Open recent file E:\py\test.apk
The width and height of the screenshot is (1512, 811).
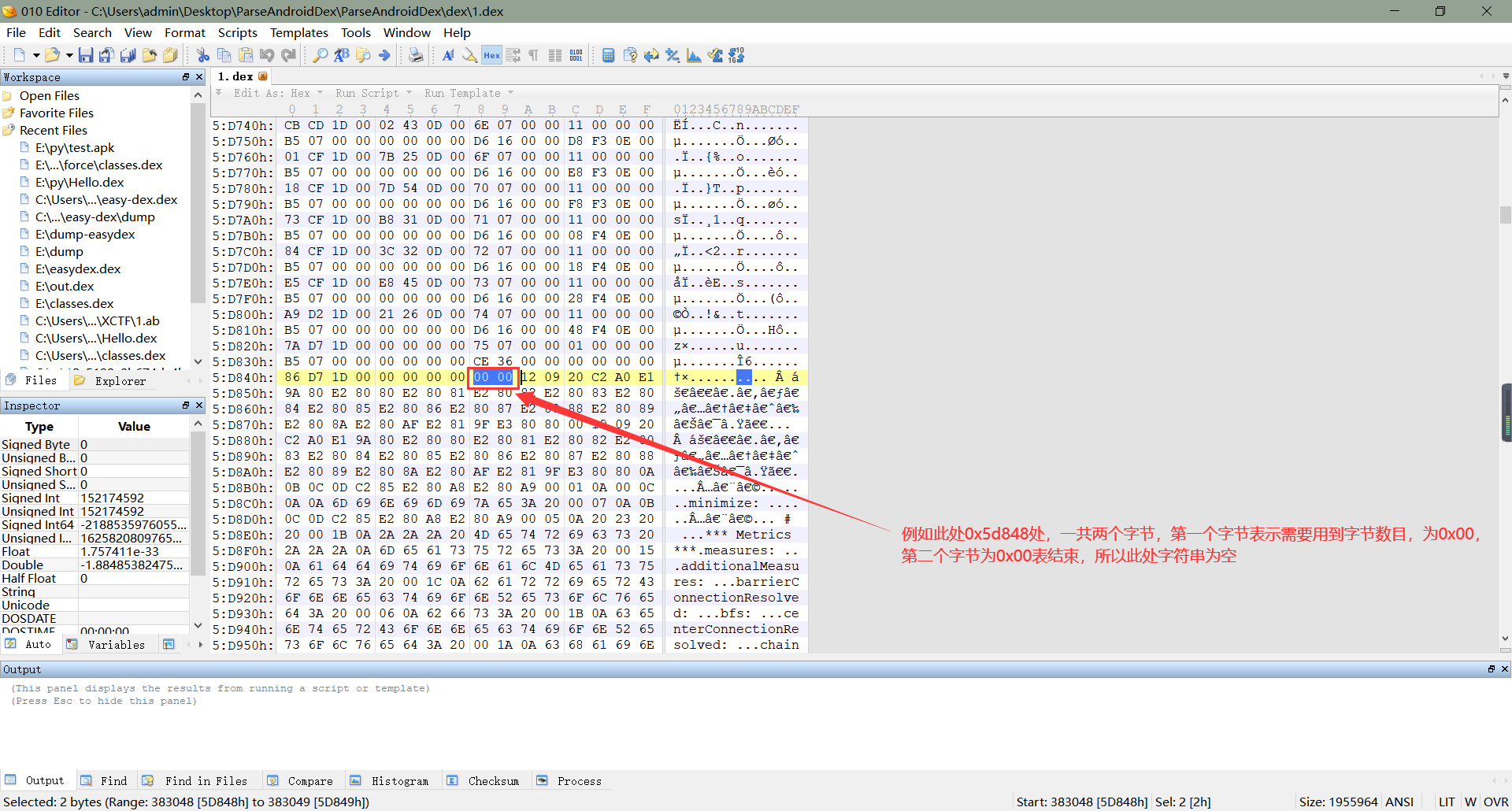point(75,147)
